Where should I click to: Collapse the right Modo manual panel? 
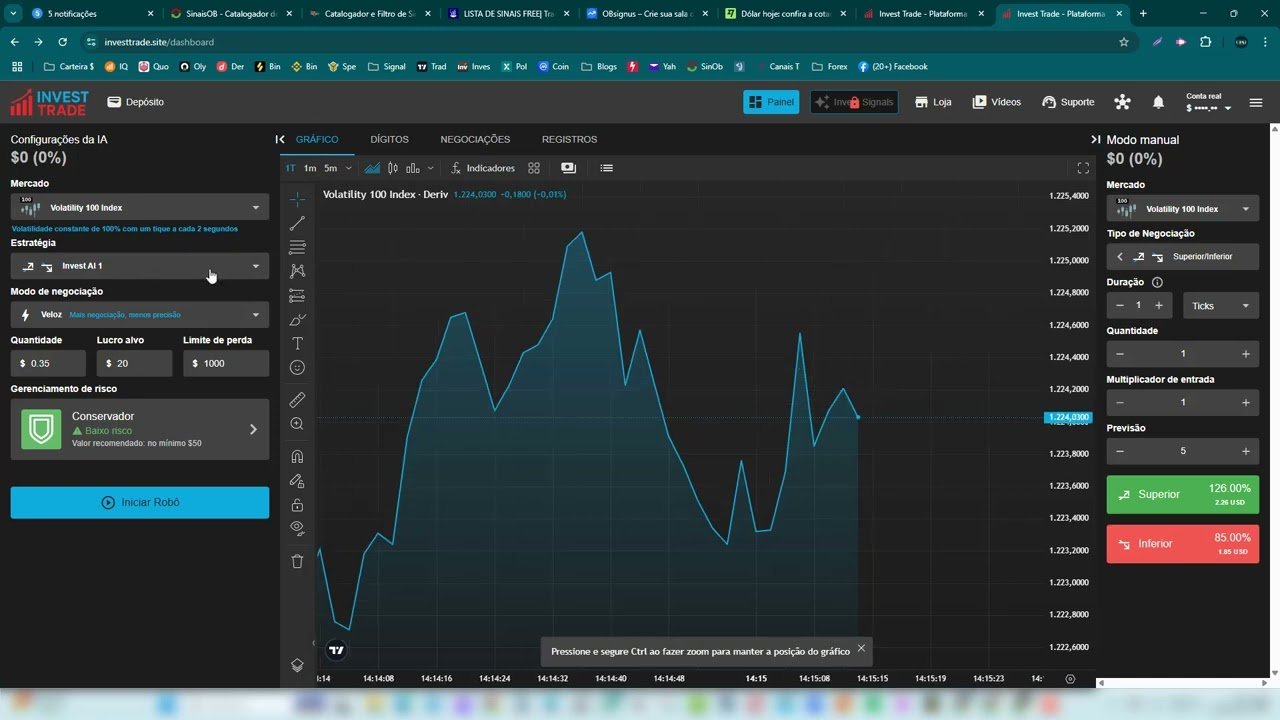(1095, 139)
